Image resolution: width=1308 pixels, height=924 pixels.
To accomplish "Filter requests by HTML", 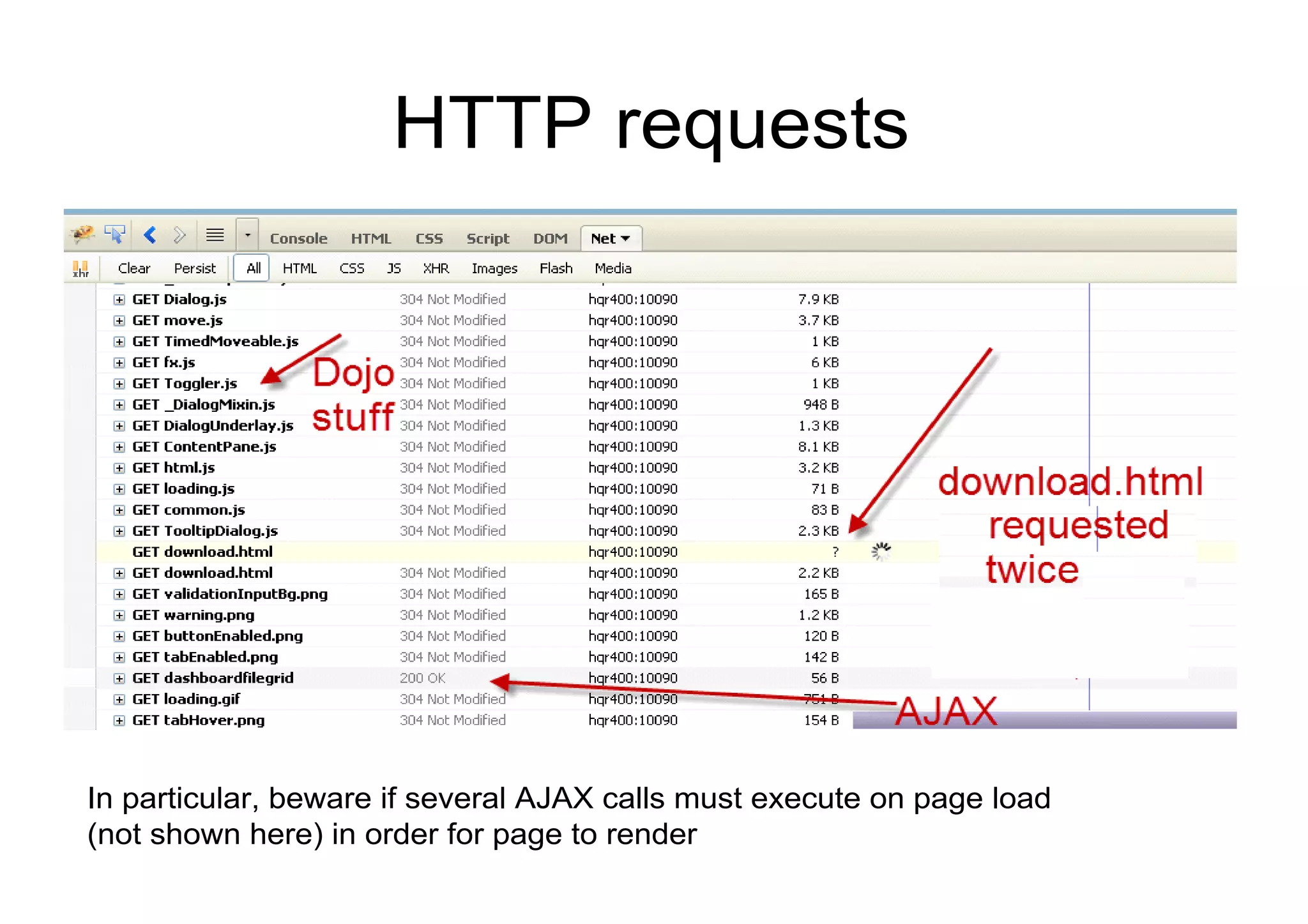I will (300, 269).
